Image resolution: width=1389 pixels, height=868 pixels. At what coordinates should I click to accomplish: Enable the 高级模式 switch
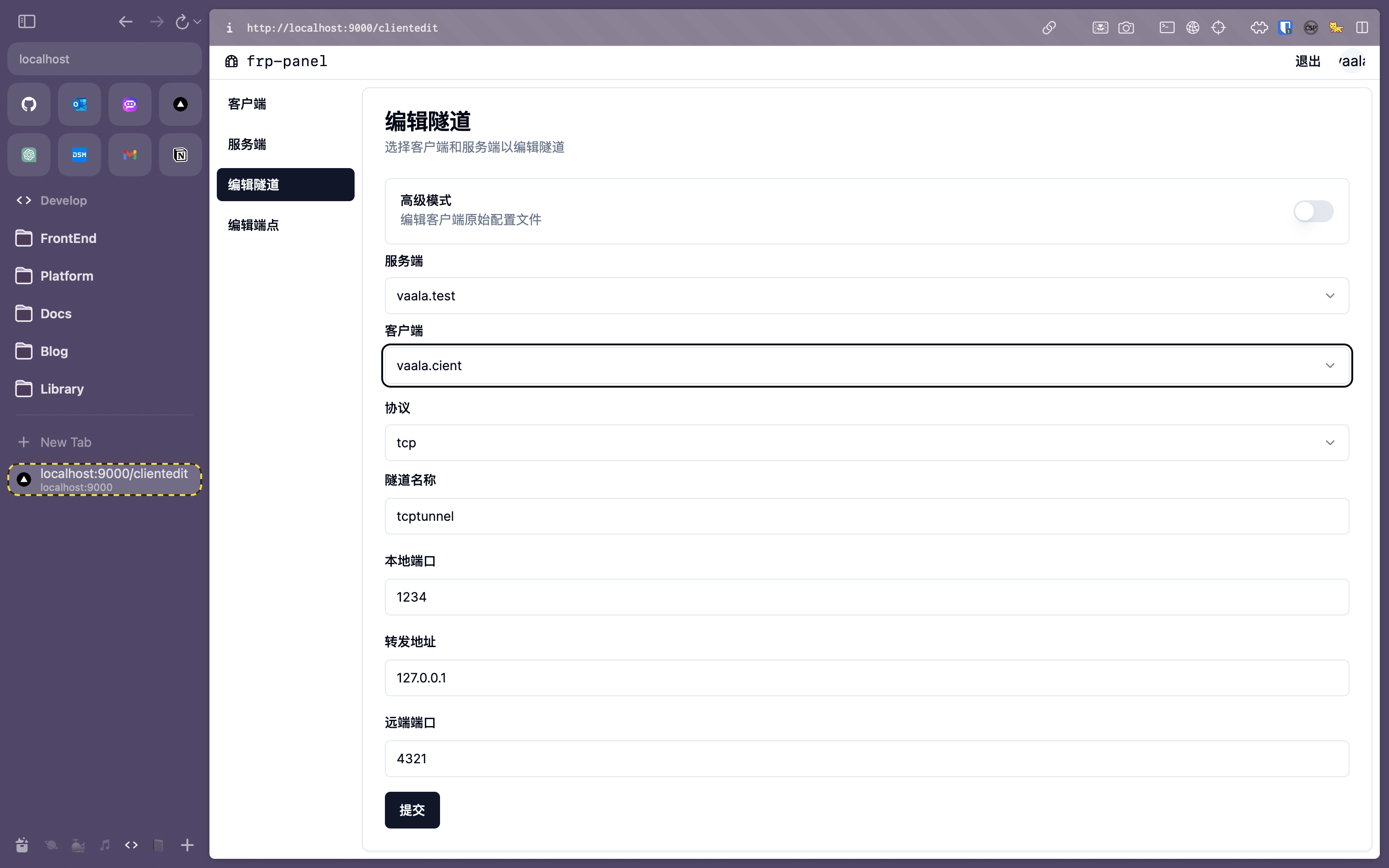pyautogui.click(x=1313, y=211)
